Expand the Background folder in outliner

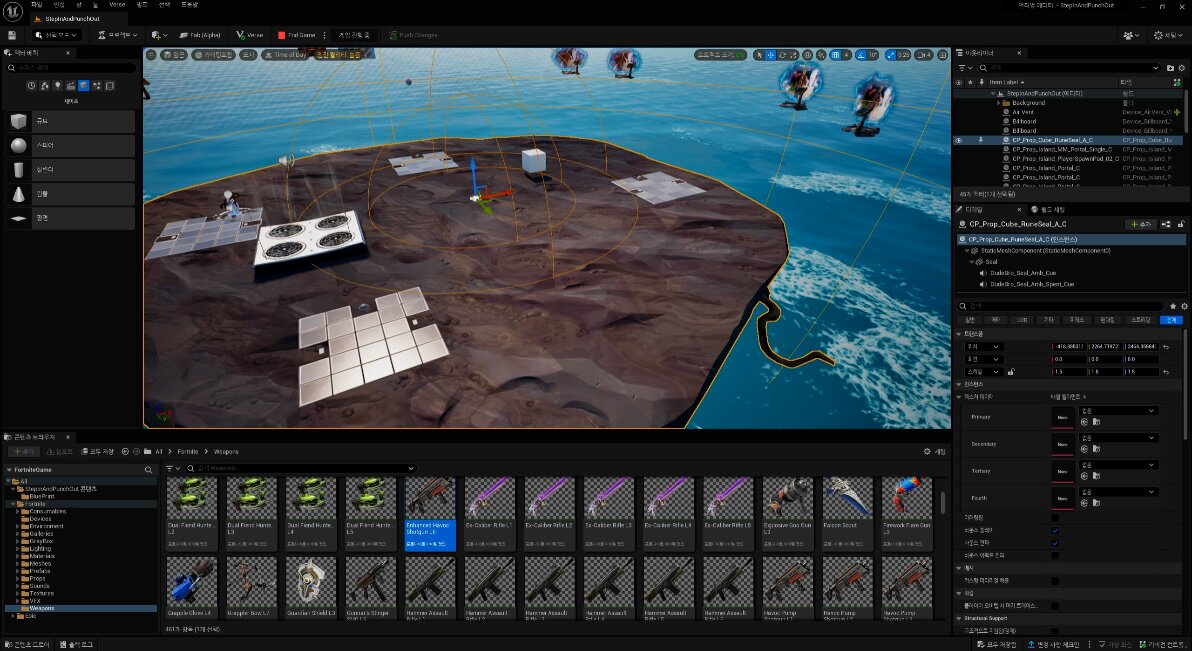999,103
